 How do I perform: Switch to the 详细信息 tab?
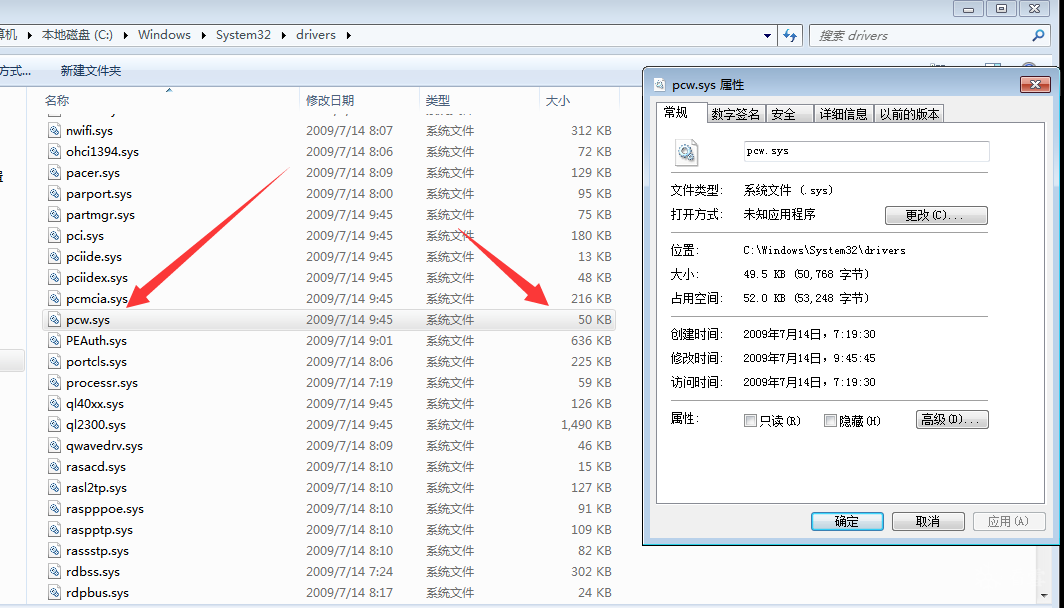point(843,114)
